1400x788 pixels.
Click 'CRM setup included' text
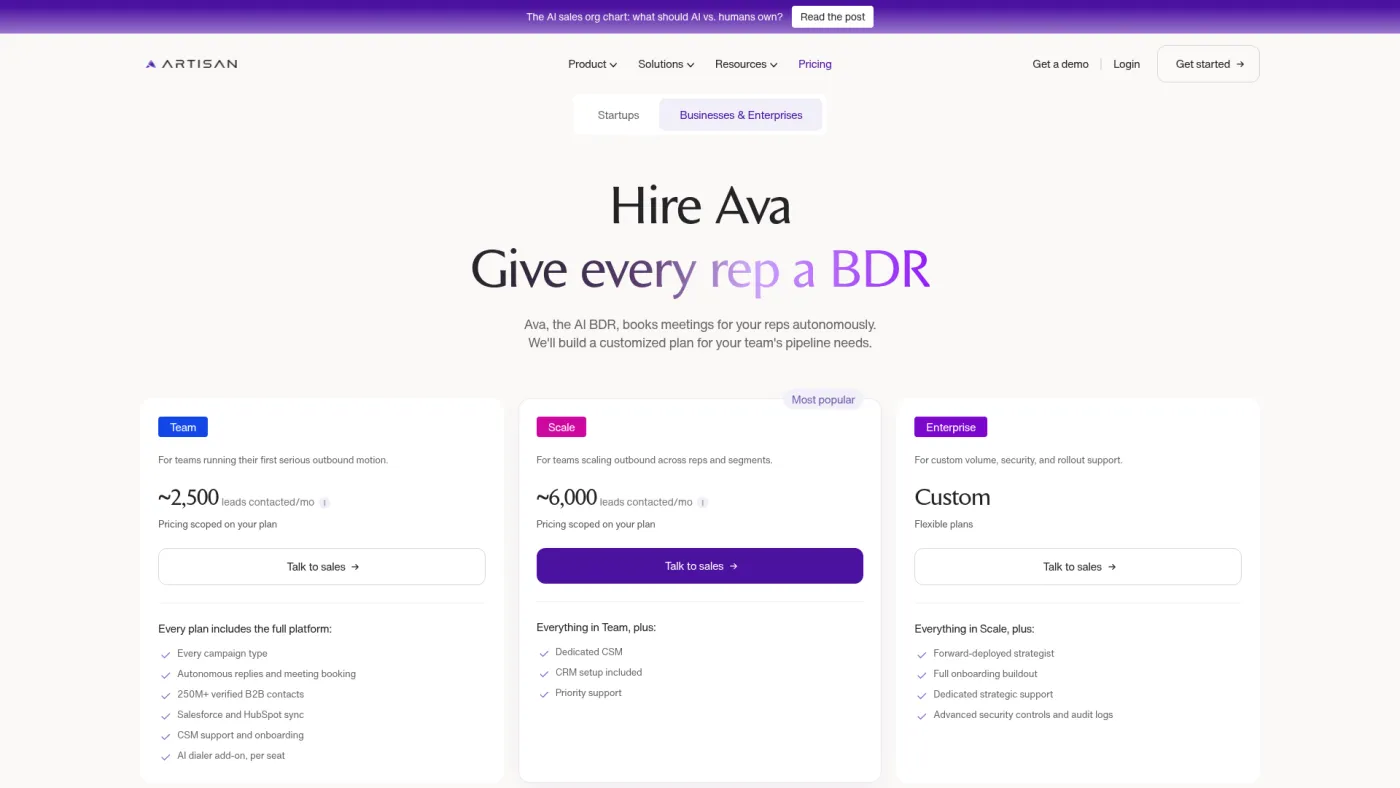coord(598,673)
